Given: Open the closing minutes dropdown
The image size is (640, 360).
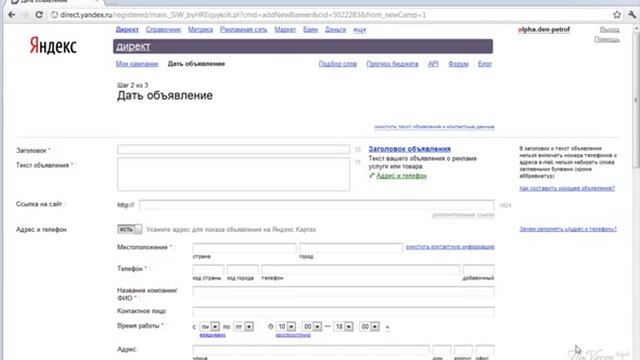Looking at the screenshot, I should coord(369,327).
